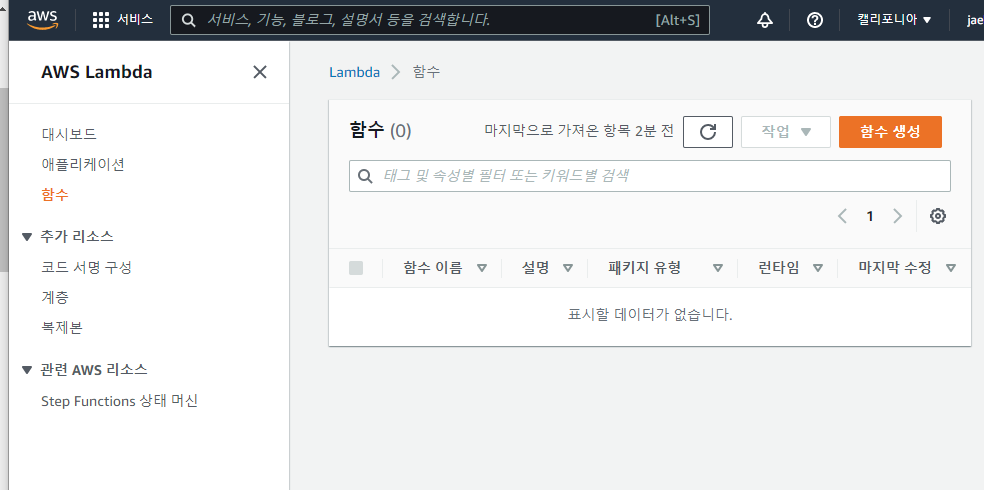This screenshot has width=984, height=490.
Task: Click the 서비스 label in top bar
Action: pos(135,19)
